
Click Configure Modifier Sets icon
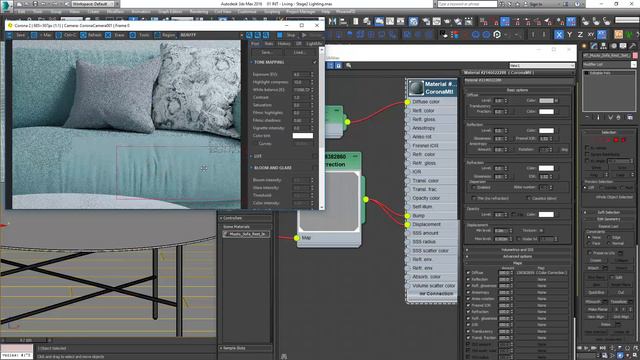coord(630,117)
